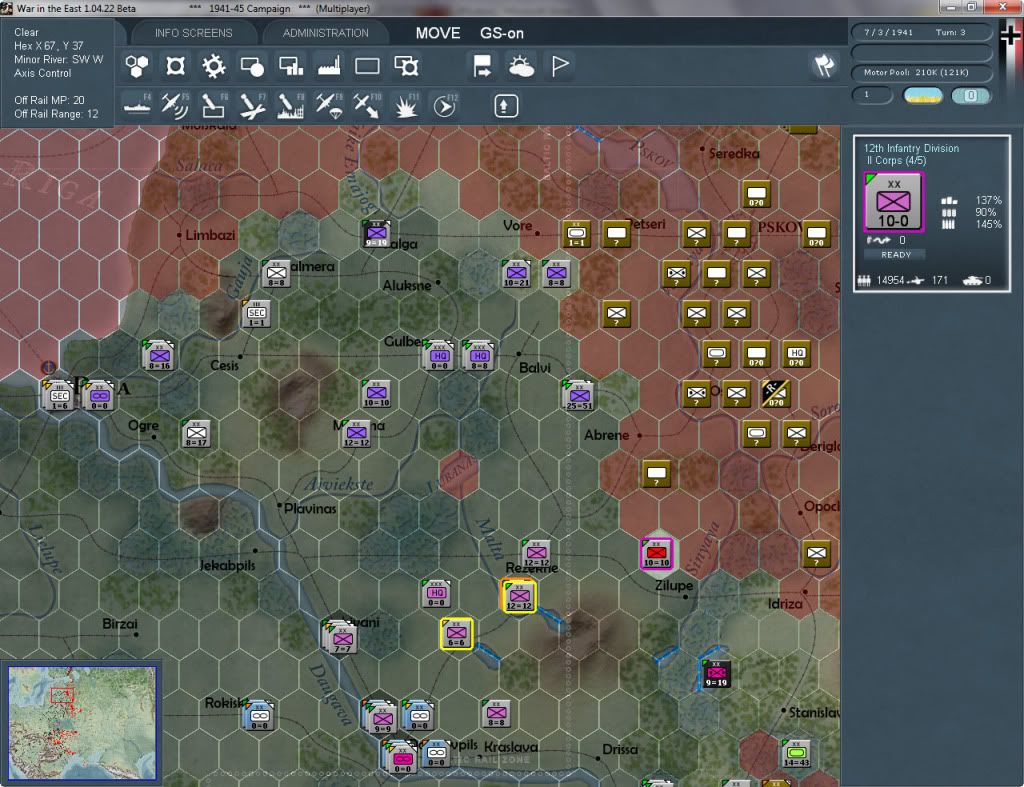The image size is (1024, 787).
Task: Click the boxed up-arrow toolbar icon
Action: [505, 106]
